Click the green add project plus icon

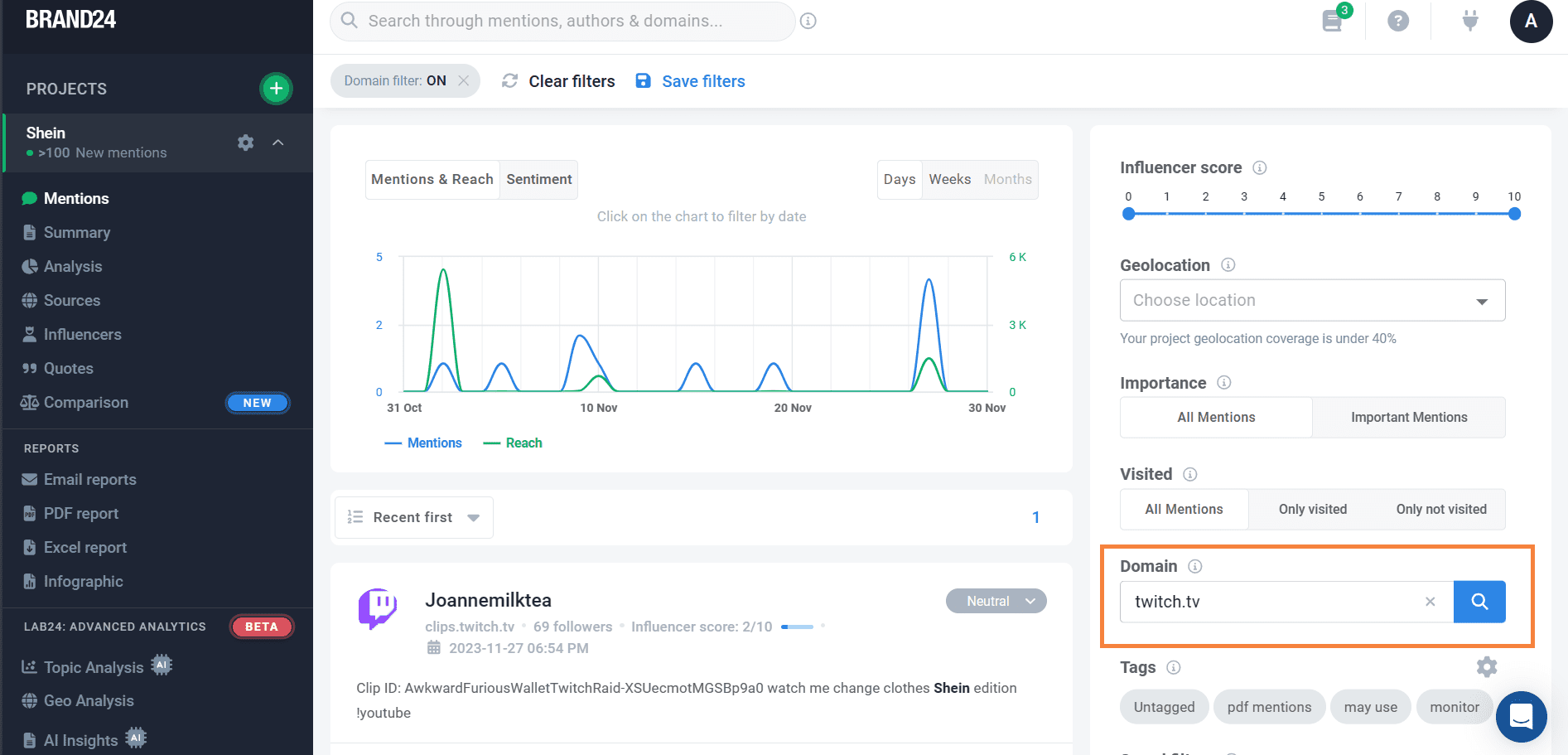pyautogui.click(x=276, y=89)
